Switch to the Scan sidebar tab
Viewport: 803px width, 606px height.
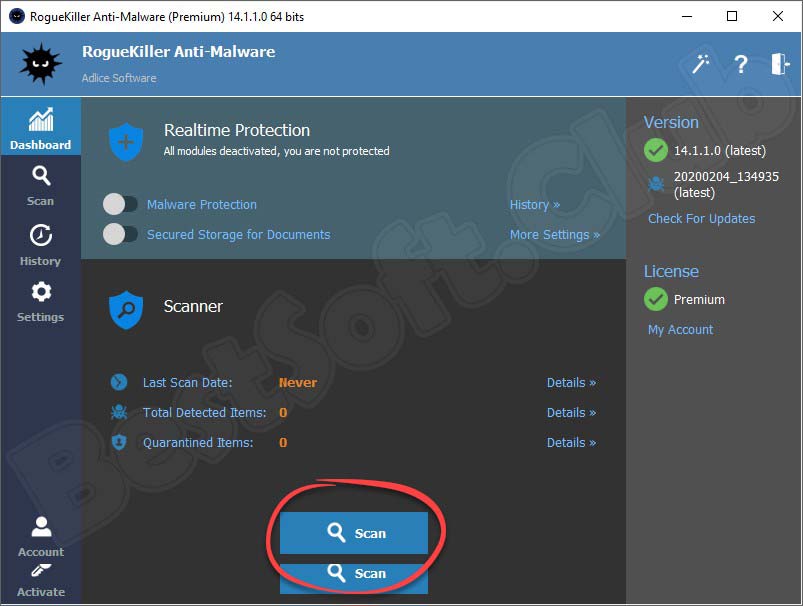click(40, 186)
